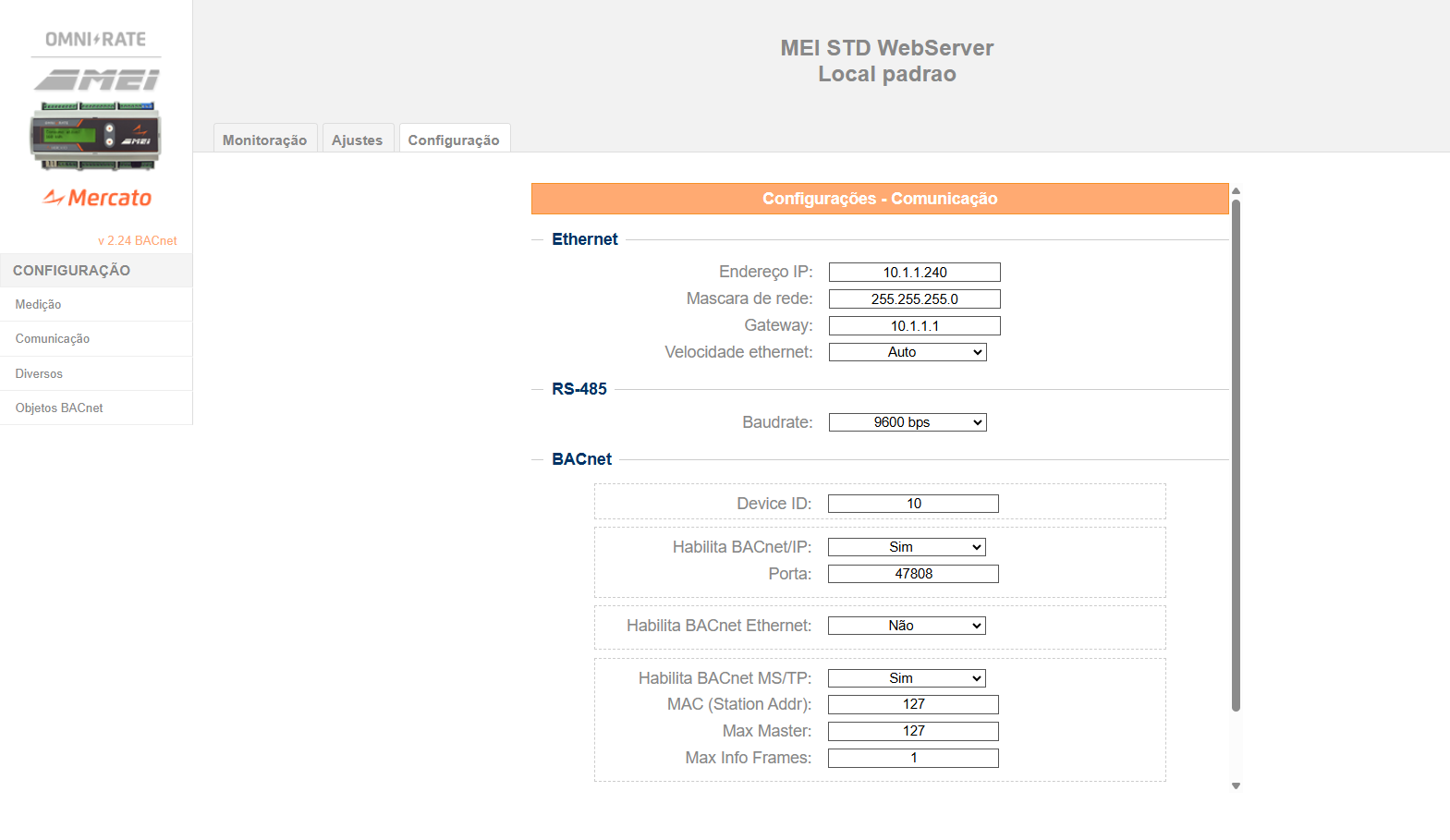Open the Habilita BACnet/IP dropdown
1450x840 pixels.
coord(907,547)
